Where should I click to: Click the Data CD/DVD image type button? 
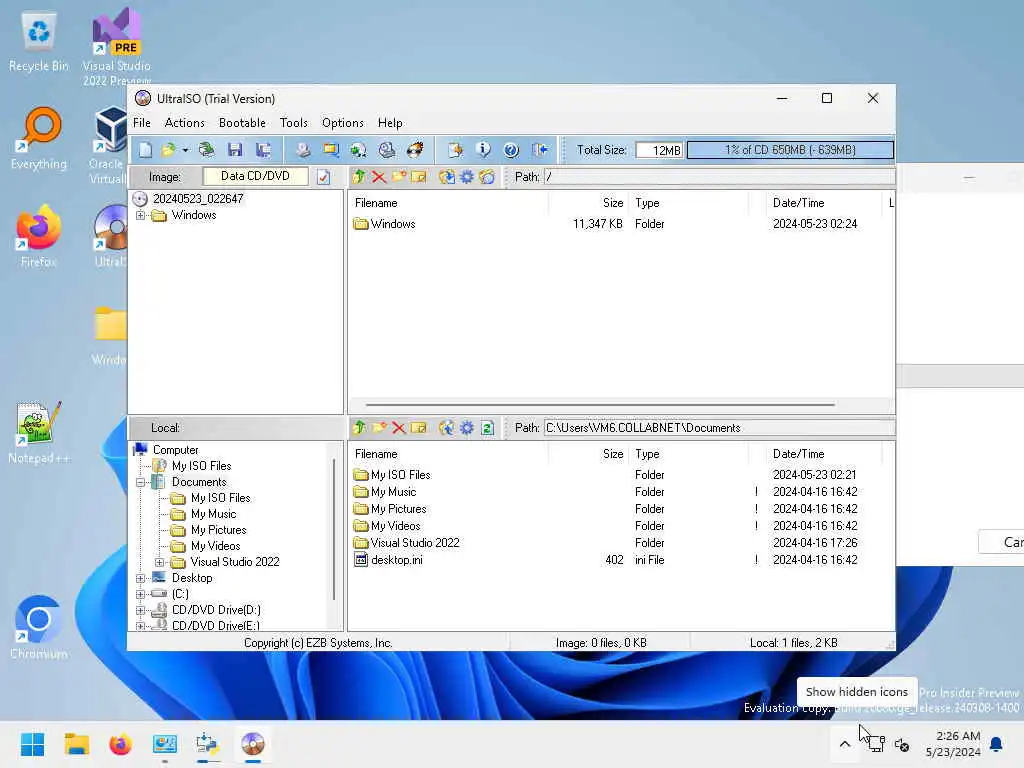[x=255, y=176]
